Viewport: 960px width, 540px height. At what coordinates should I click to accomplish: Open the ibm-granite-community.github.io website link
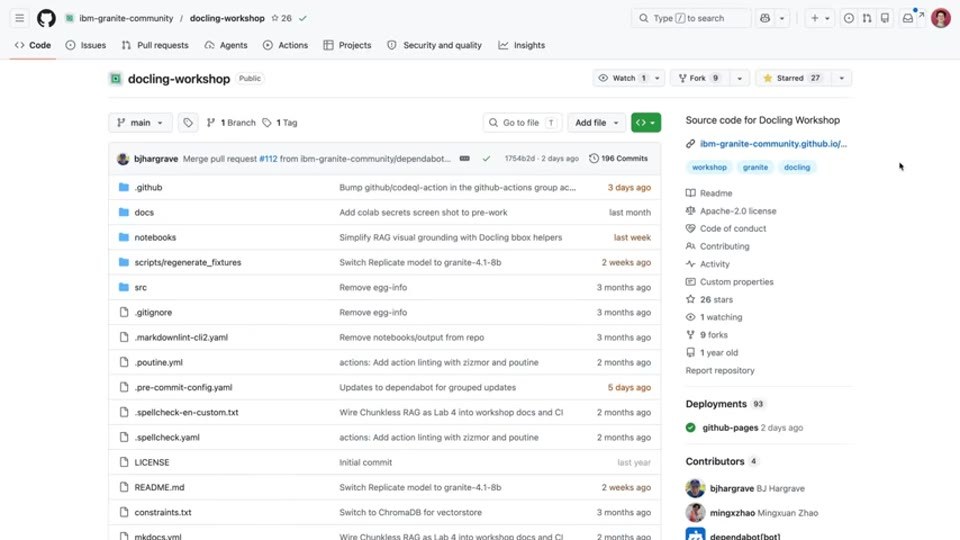pyautogui.click(x=773, y=144)
